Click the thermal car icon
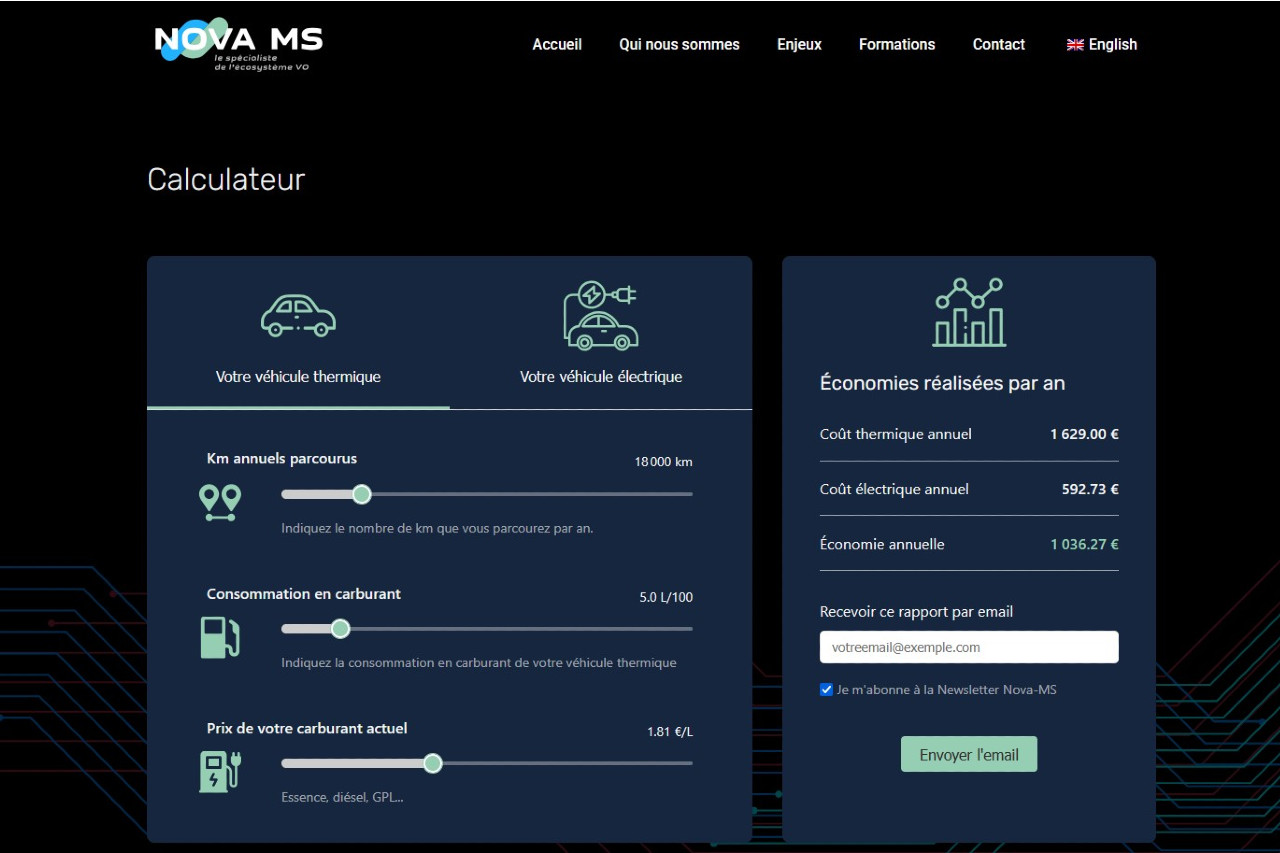Viewport: 1280px width, 853px height. (x=298, y=315)
